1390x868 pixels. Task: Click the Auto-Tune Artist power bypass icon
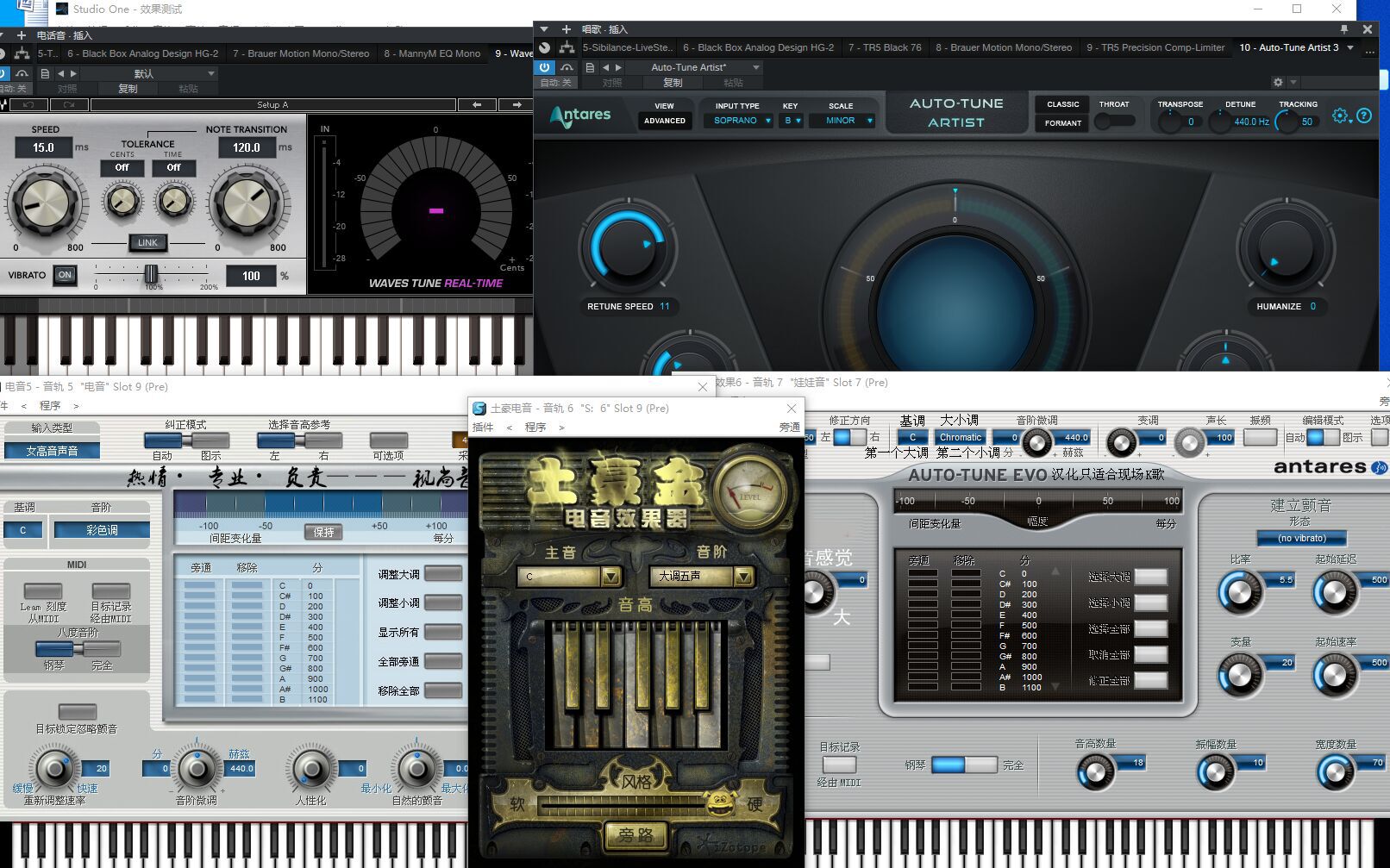tap(544, 67)
